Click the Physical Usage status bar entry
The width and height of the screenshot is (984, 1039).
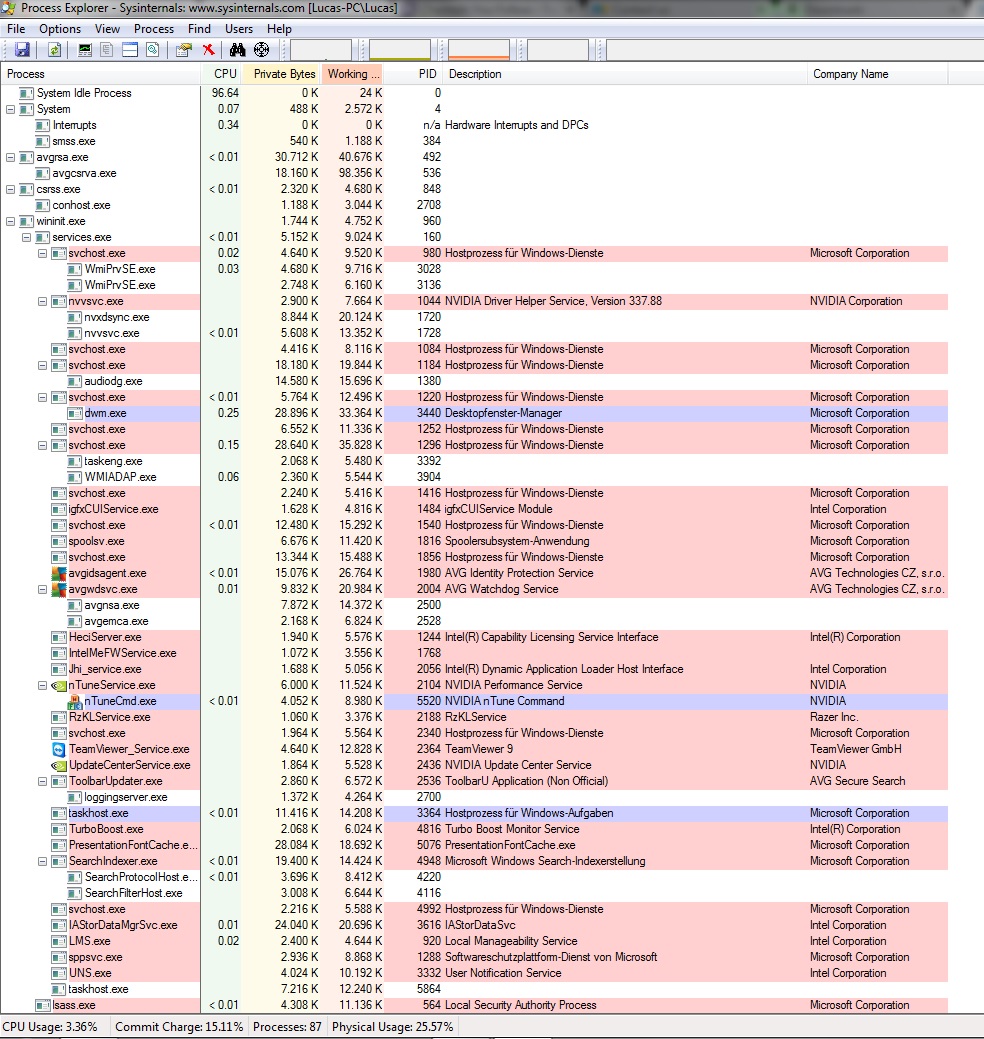tap(392, 1027)
